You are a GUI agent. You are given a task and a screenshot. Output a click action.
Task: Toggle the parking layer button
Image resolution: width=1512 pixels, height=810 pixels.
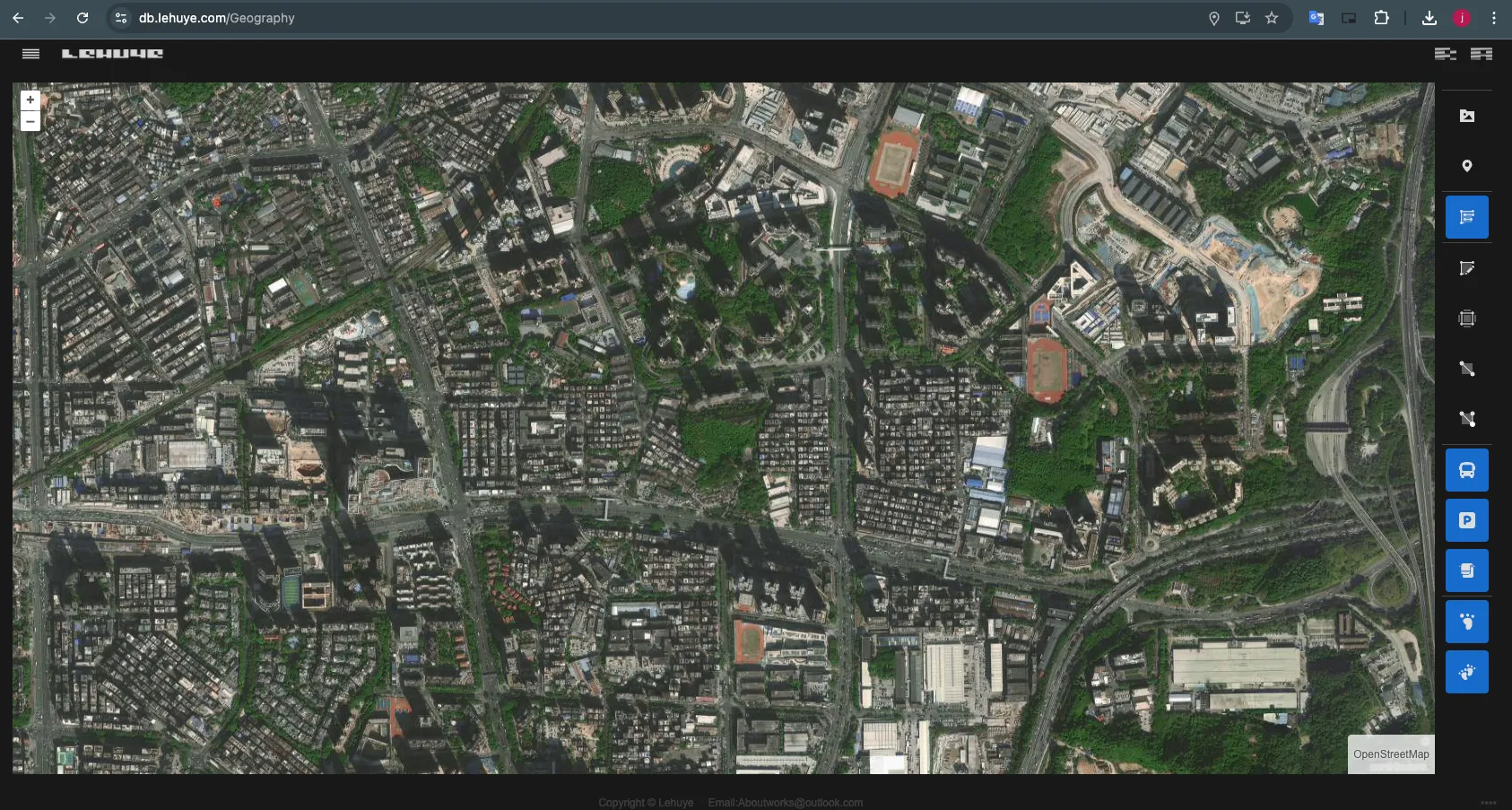click(1466, 520)
